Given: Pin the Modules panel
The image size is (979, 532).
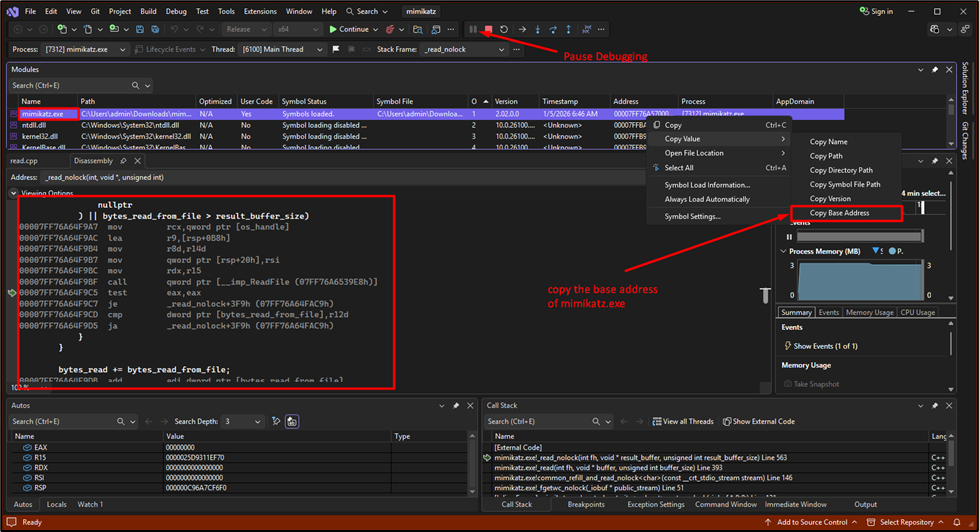Looking at the screenshot, I should coord(935,69).
